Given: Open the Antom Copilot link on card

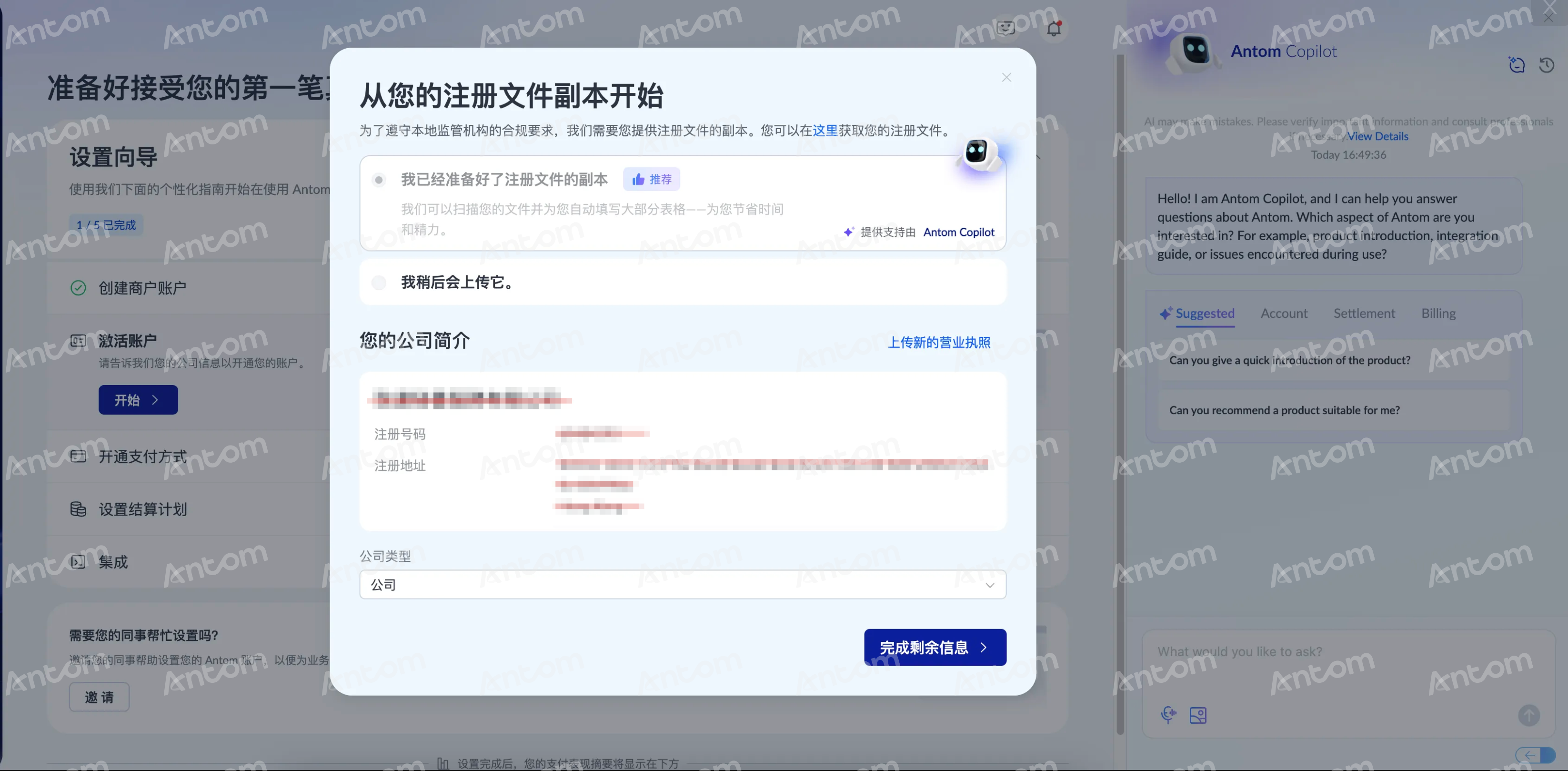Looking at the screenshot, I should tap(959, 232).
